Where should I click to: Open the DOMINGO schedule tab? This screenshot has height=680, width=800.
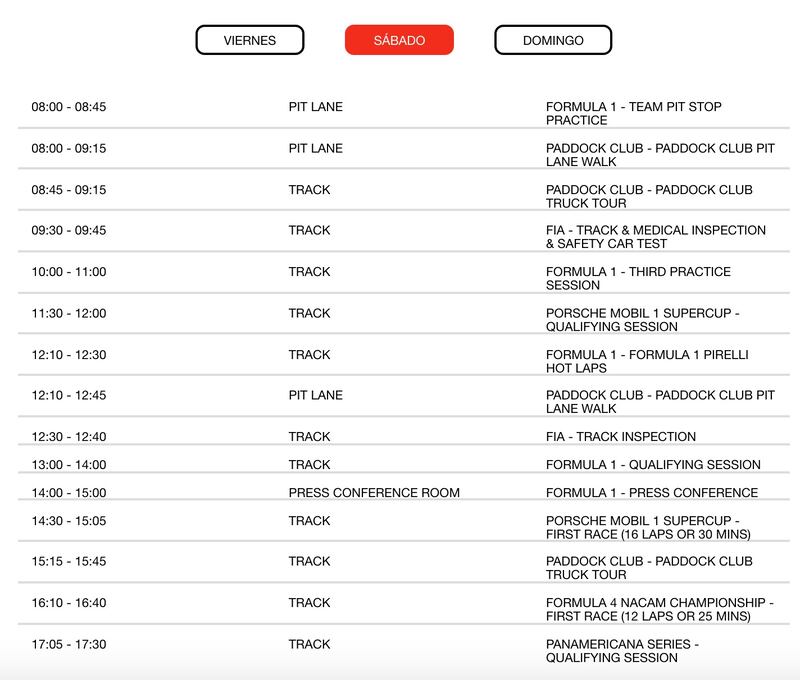coord(553,40)
